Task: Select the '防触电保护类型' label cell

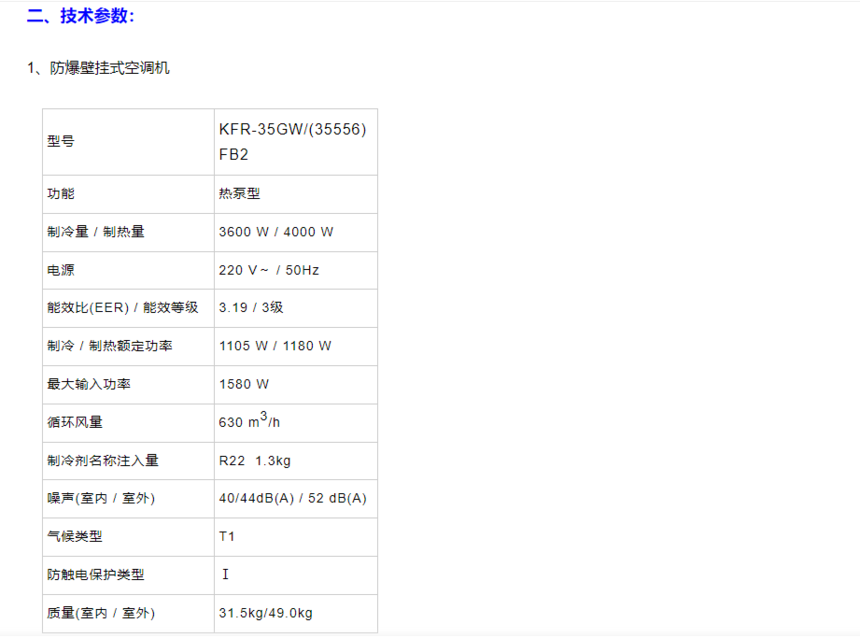Action: (x=128, y=575)
